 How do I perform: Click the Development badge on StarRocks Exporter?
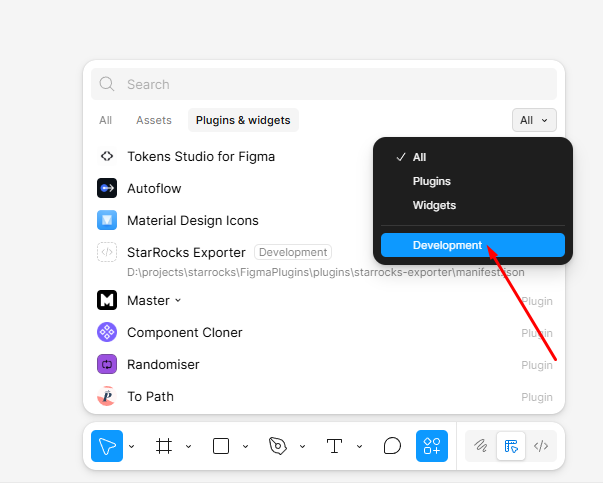[x=293, y=252]
